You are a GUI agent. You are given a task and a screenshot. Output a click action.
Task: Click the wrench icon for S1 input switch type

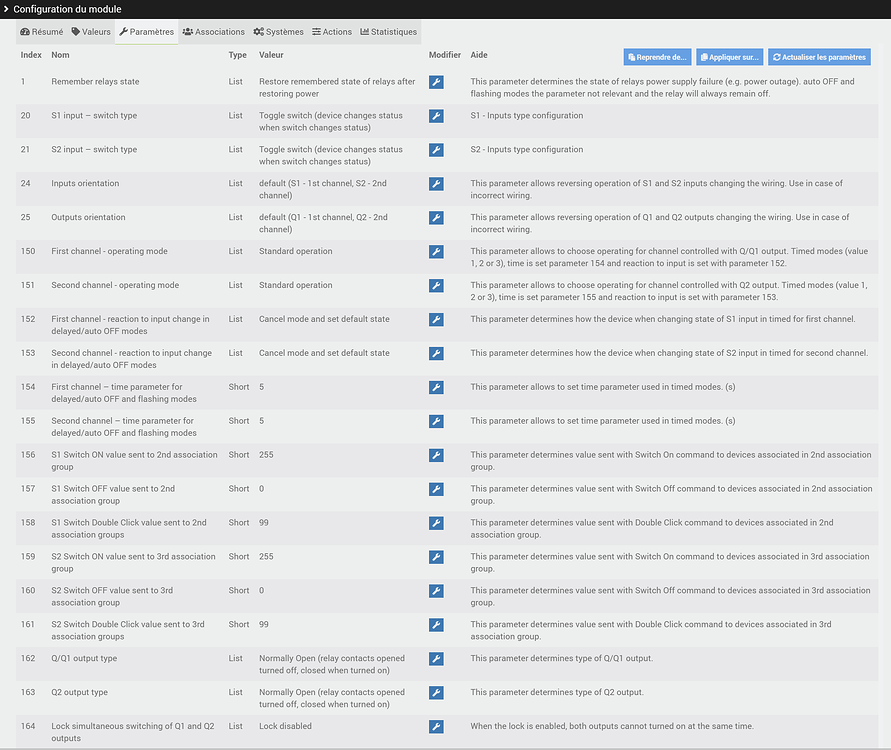436,116
